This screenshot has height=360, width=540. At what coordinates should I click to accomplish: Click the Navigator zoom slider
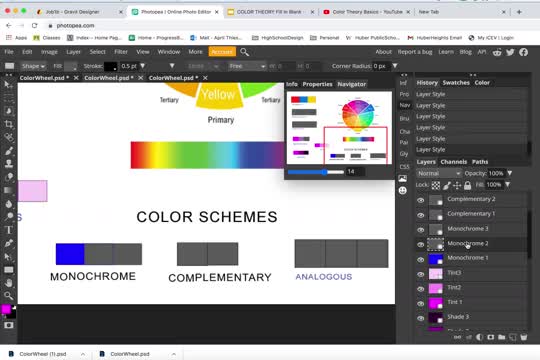315,172
